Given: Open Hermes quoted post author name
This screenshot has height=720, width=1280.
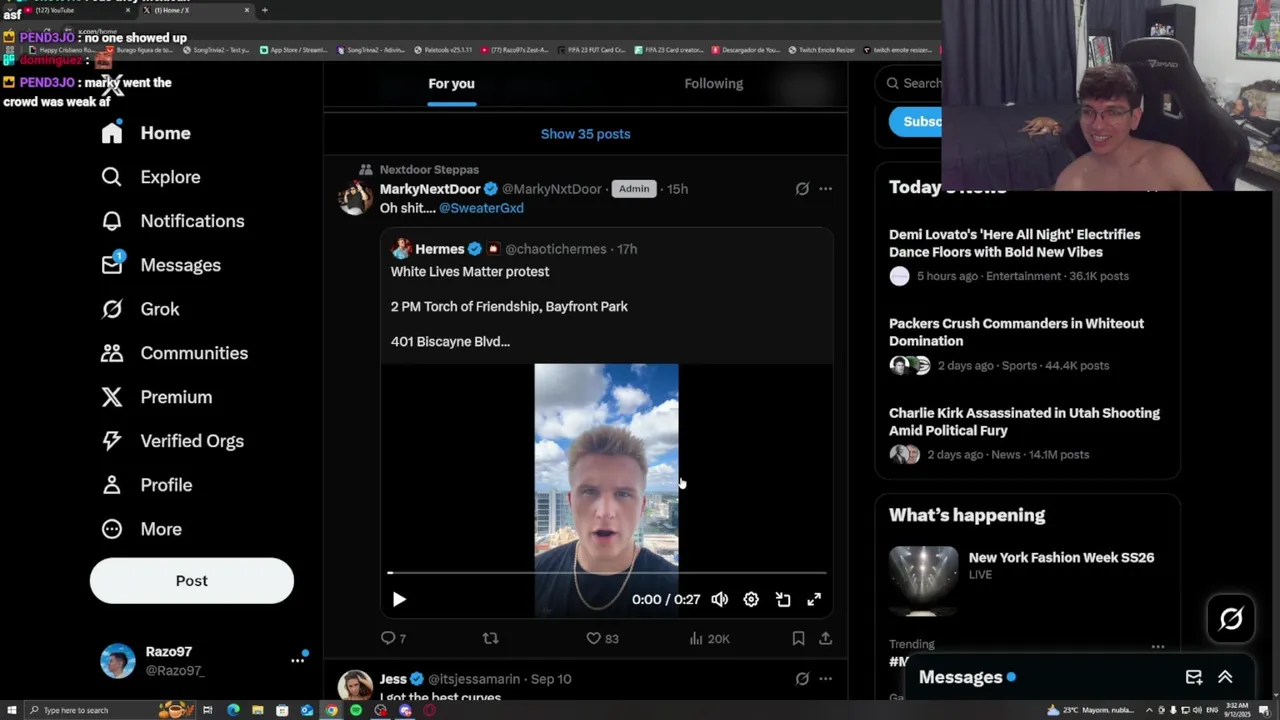Looking at the screenshot, I should [440, 249].
